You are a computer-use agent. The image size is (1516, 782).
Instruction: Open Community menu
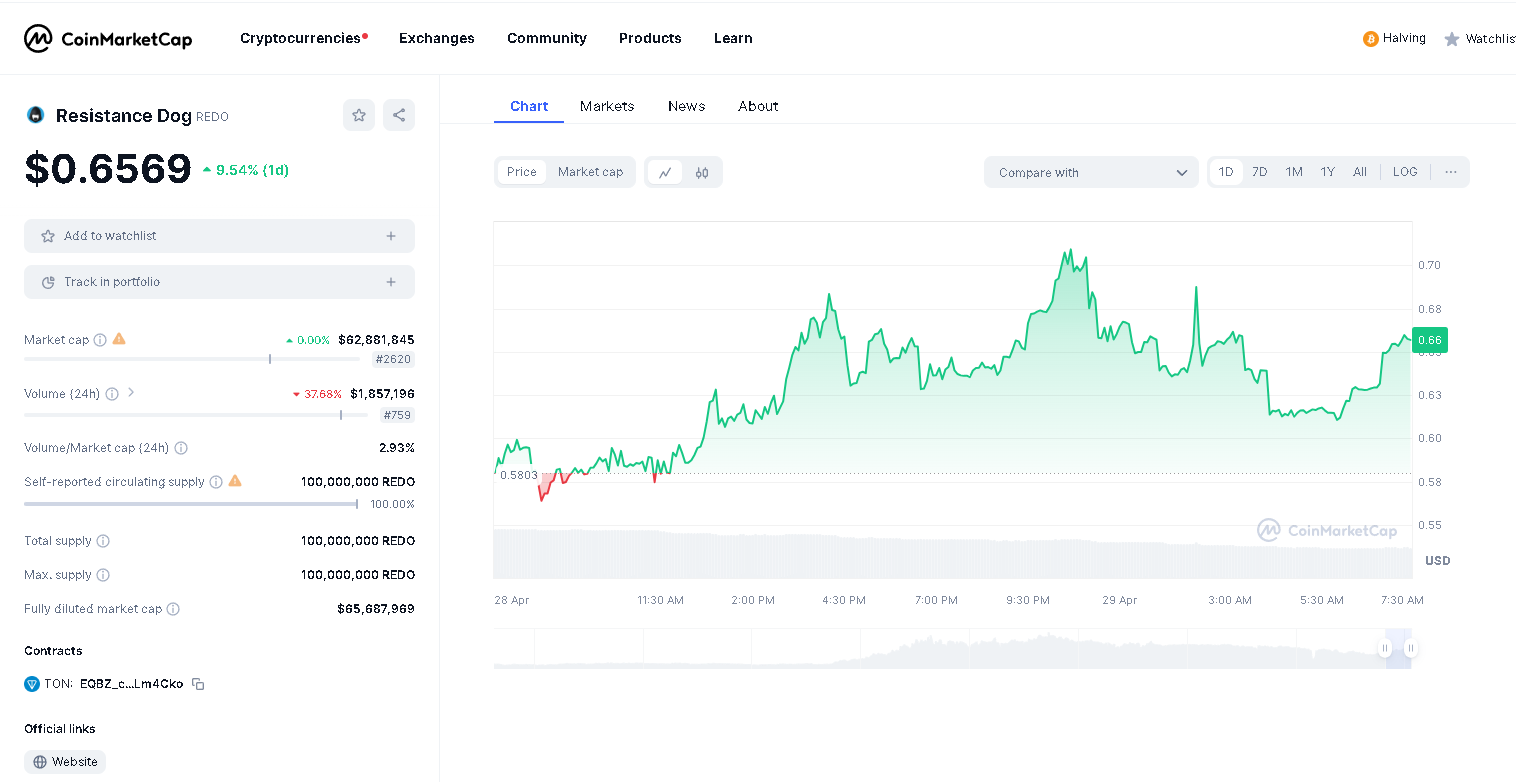pos(547,38)
